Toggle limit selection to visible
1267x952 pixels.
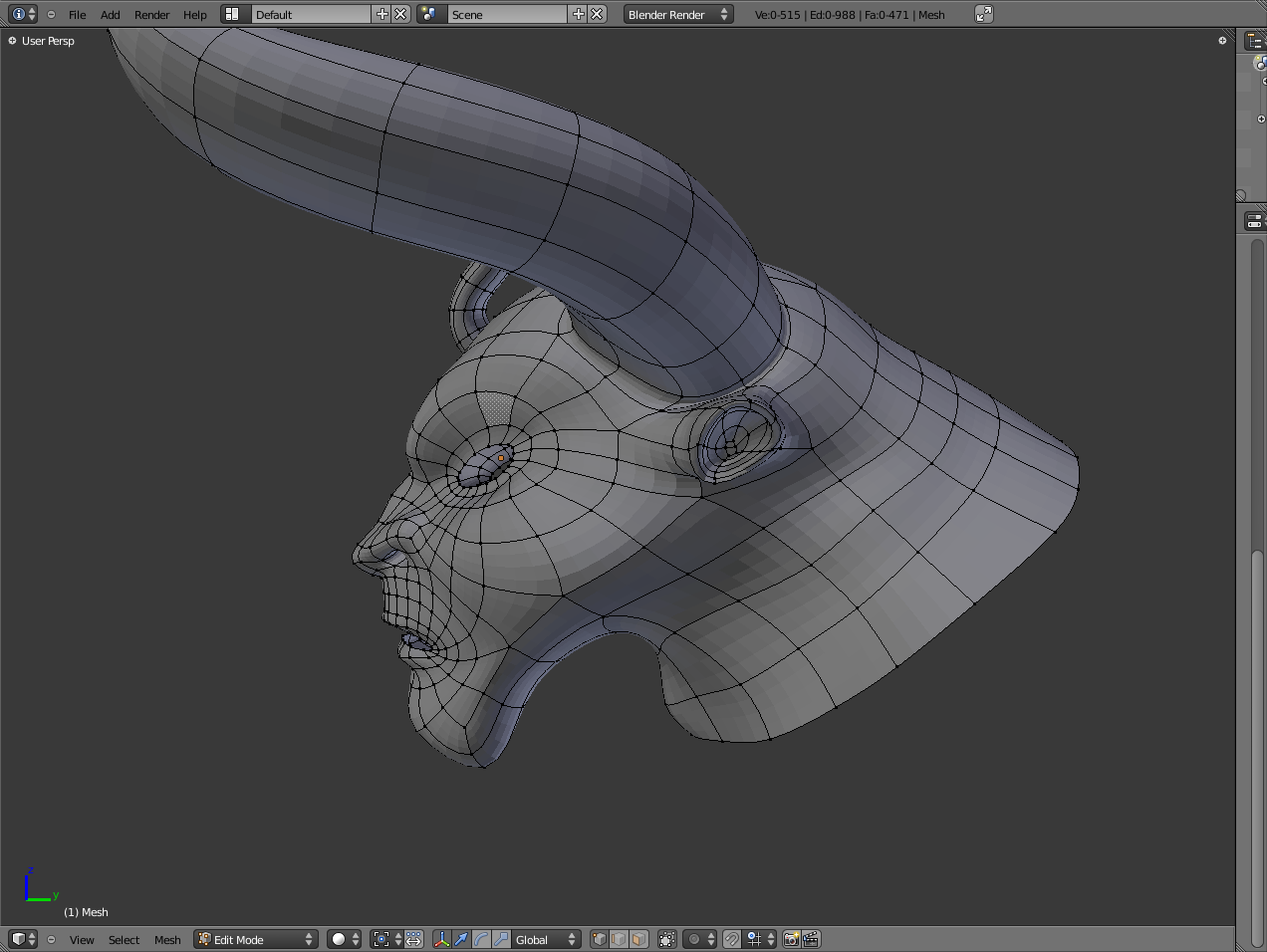[x=667, y=939]
